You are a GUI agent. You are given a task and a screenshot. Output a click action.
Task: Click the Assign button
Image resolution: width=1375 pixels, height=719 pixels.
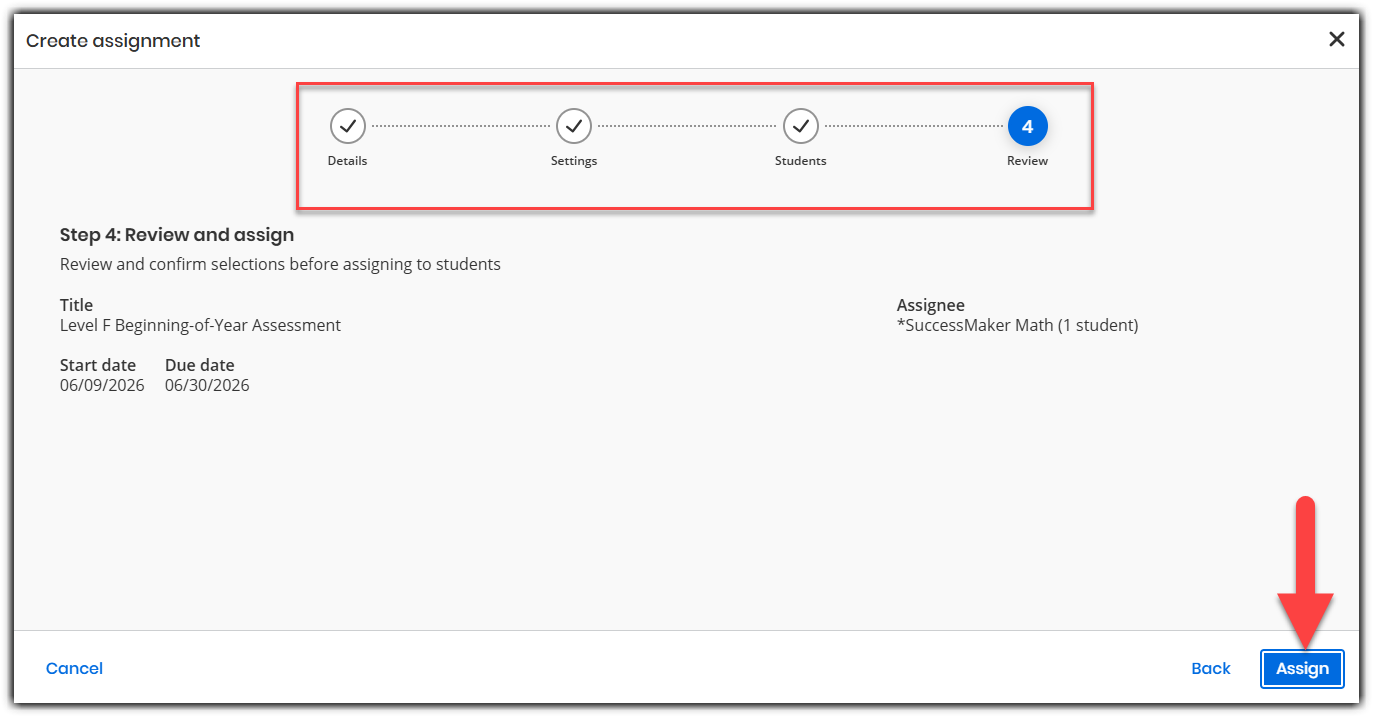(1302, 668)
